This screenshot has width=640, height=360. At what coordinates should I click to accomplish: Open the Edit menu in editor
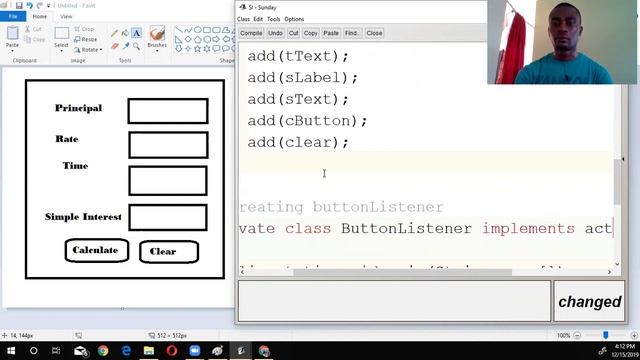(x=258, y=19)
